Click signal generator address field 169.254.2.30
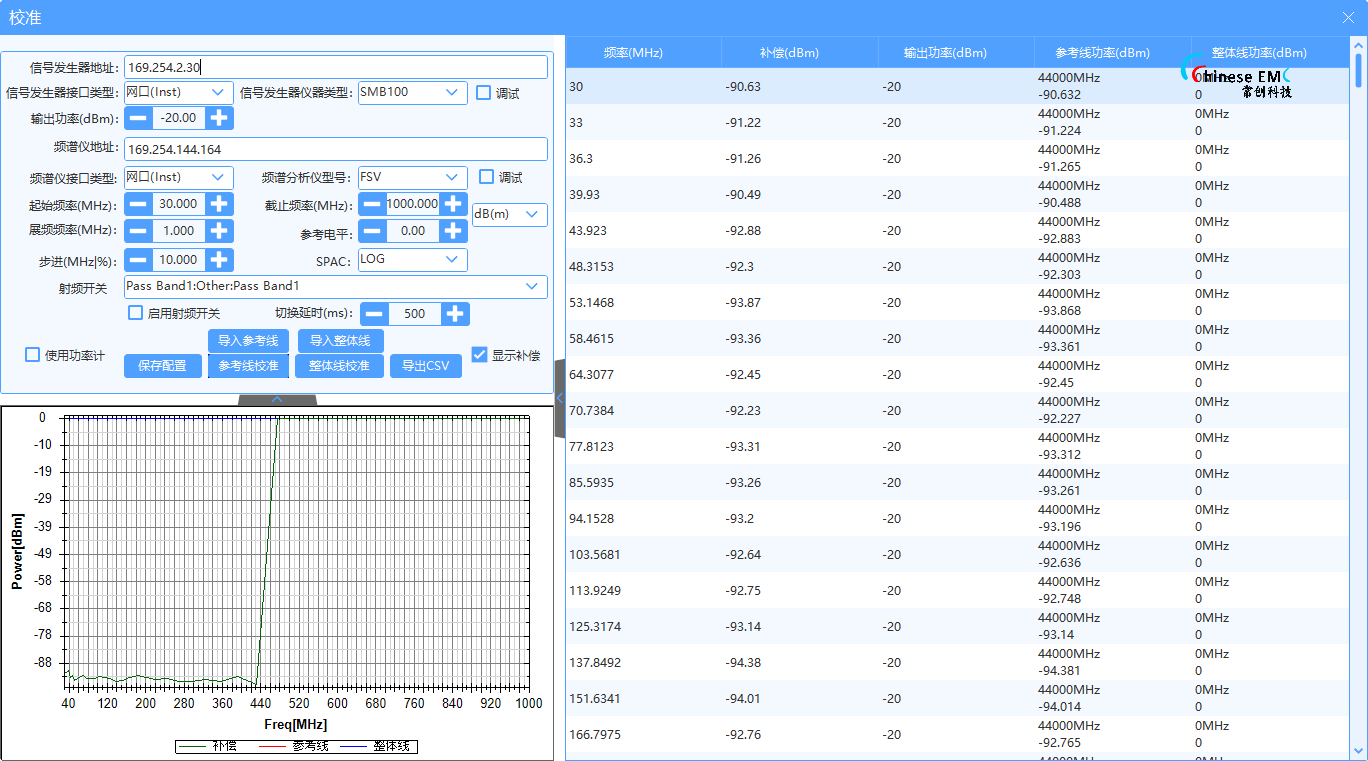Image resolution: width=1368 pixels, height=761 pixels. (336, 67)
